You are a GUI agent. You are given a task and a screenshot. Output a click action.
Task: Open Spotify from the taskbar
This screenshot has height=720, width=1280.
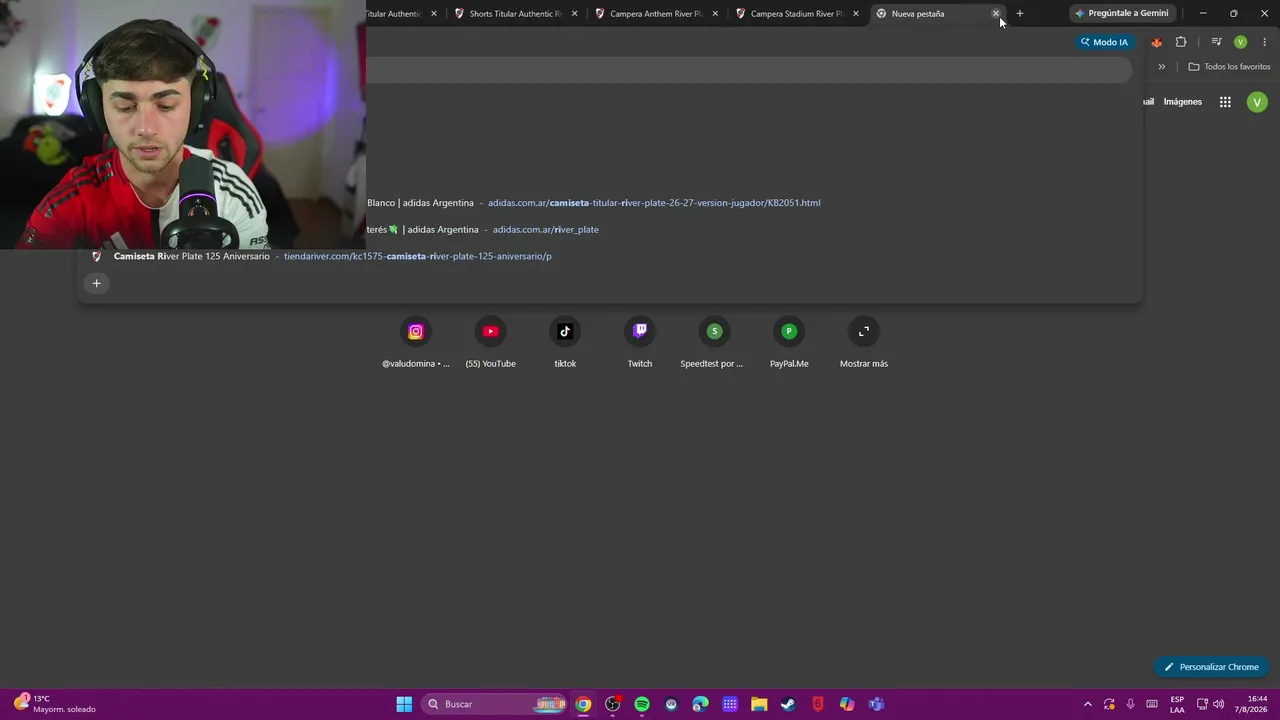[x=642, y=704]
